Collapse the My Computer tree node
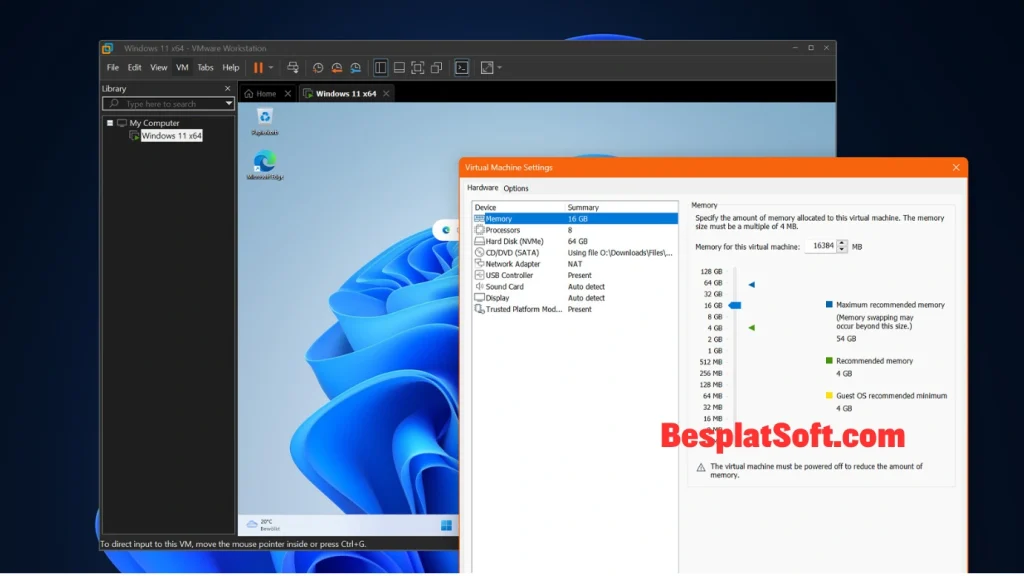 click(x=109, y=122)
